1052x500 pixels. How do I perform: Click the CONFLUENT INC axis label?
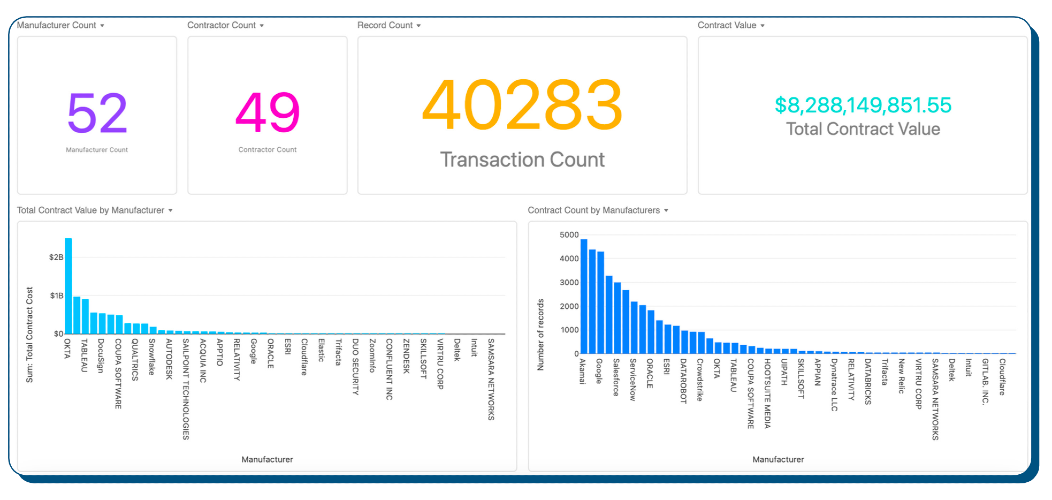tap(388, 369)
